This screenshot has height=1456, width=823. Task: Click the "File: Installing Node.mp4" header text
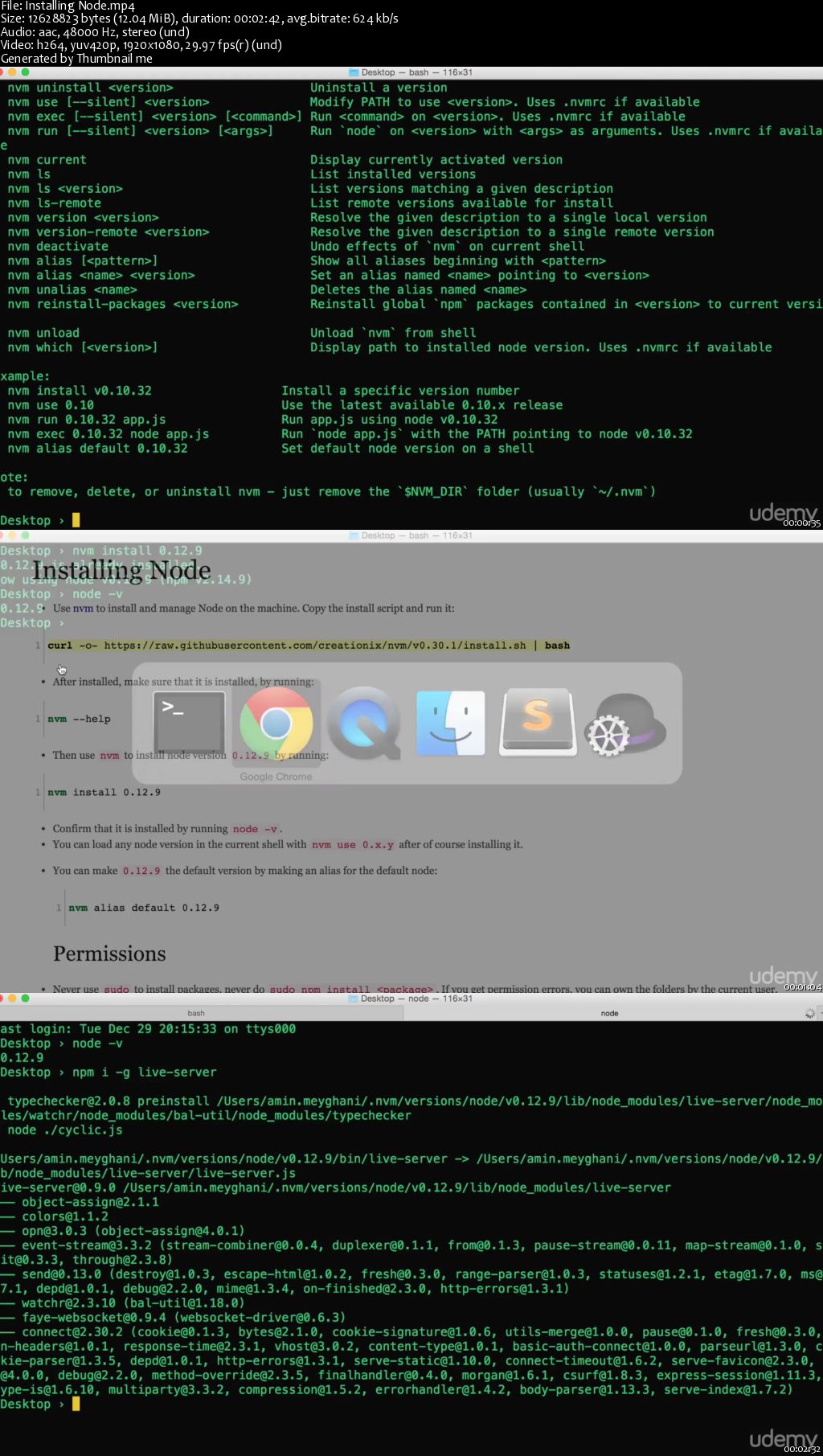tap(68, 6)
